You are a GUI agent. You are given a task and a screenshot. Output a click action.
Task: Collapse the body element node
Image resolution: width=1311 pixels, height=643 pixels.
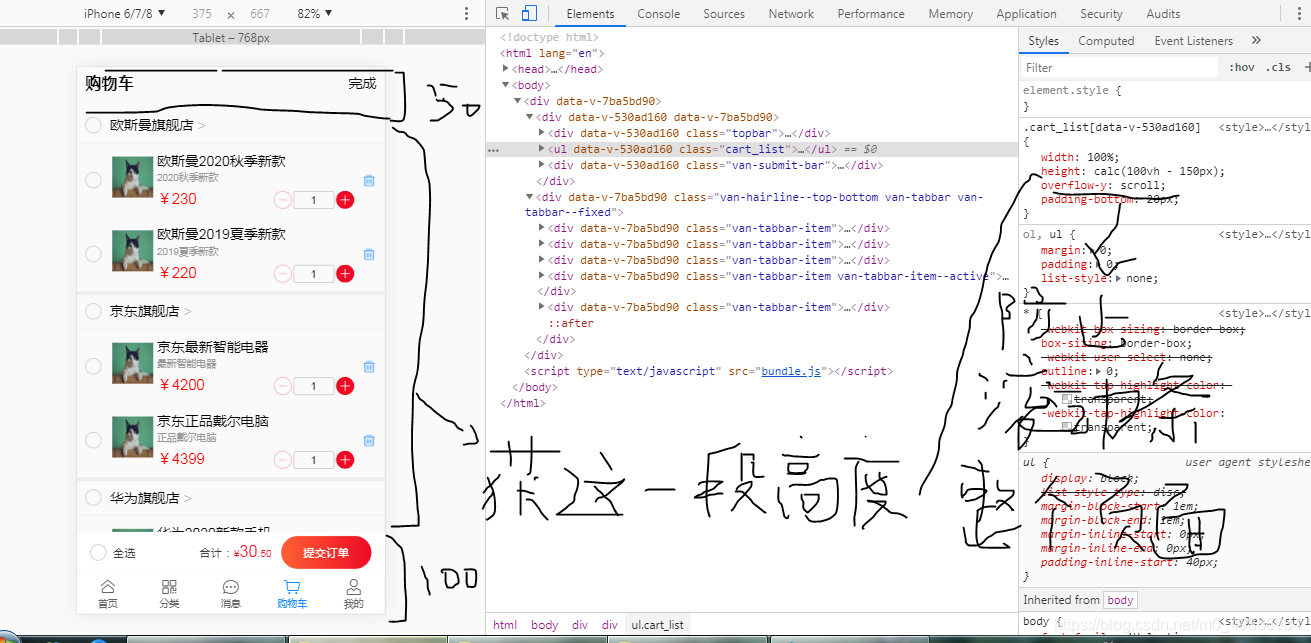(506, 85)
